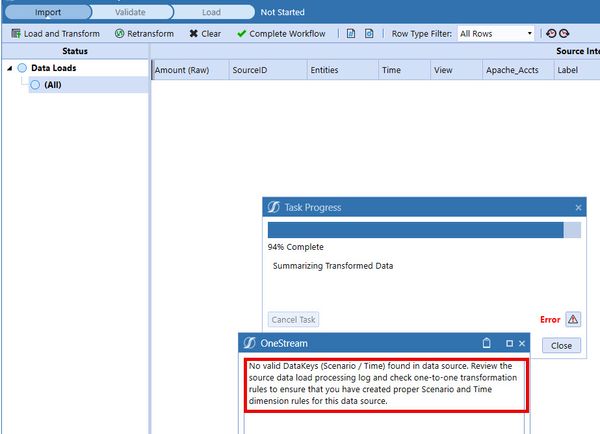Collapse the Data Loads tree node
Screen dimensions: 600x434
click(x=9, y=68)
